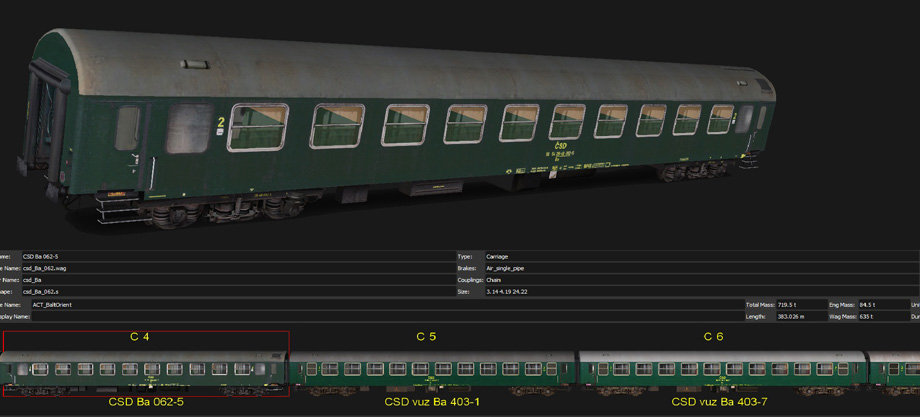Click the Total Mass value 719.5 t
This screenshot has height=417, width=920.
(800, 305)
